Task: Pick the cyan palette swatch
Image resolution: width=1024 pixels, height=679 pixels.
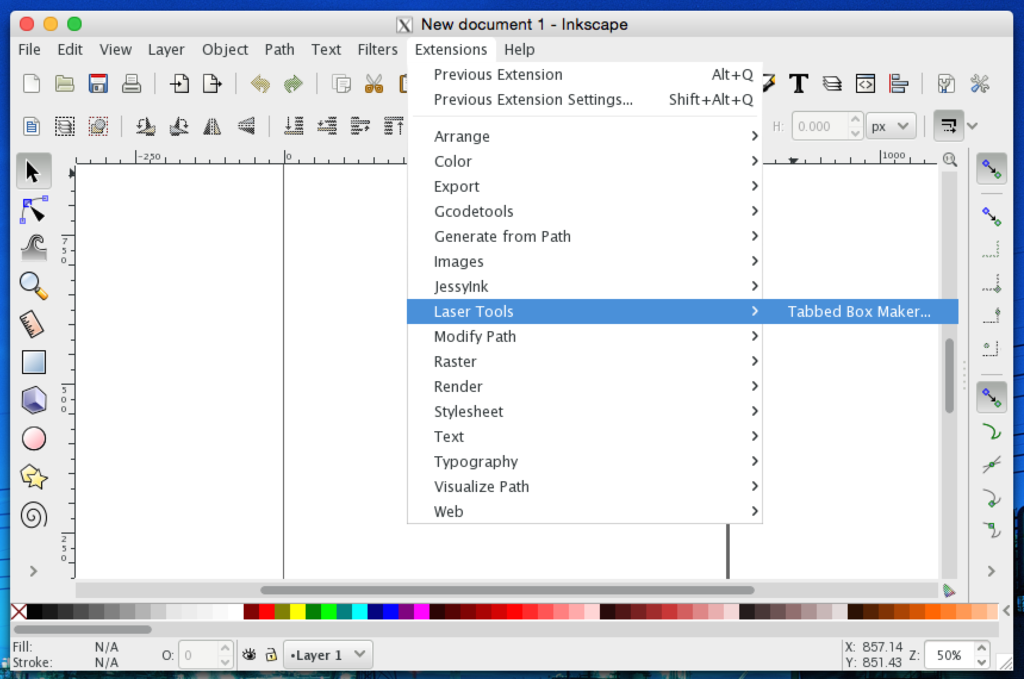Action: 359,612
